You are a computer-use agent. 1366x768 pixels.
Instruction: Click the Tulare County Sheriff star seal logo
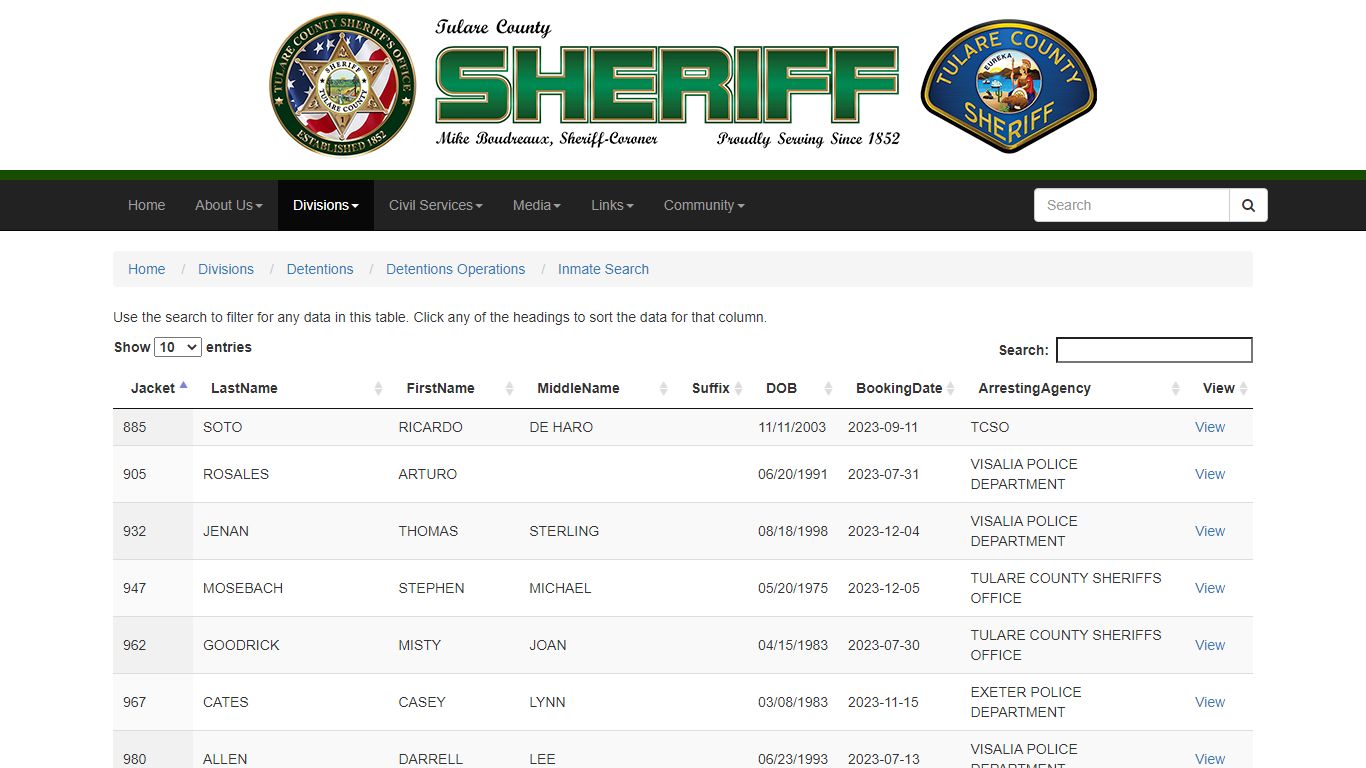coord(343,84)
